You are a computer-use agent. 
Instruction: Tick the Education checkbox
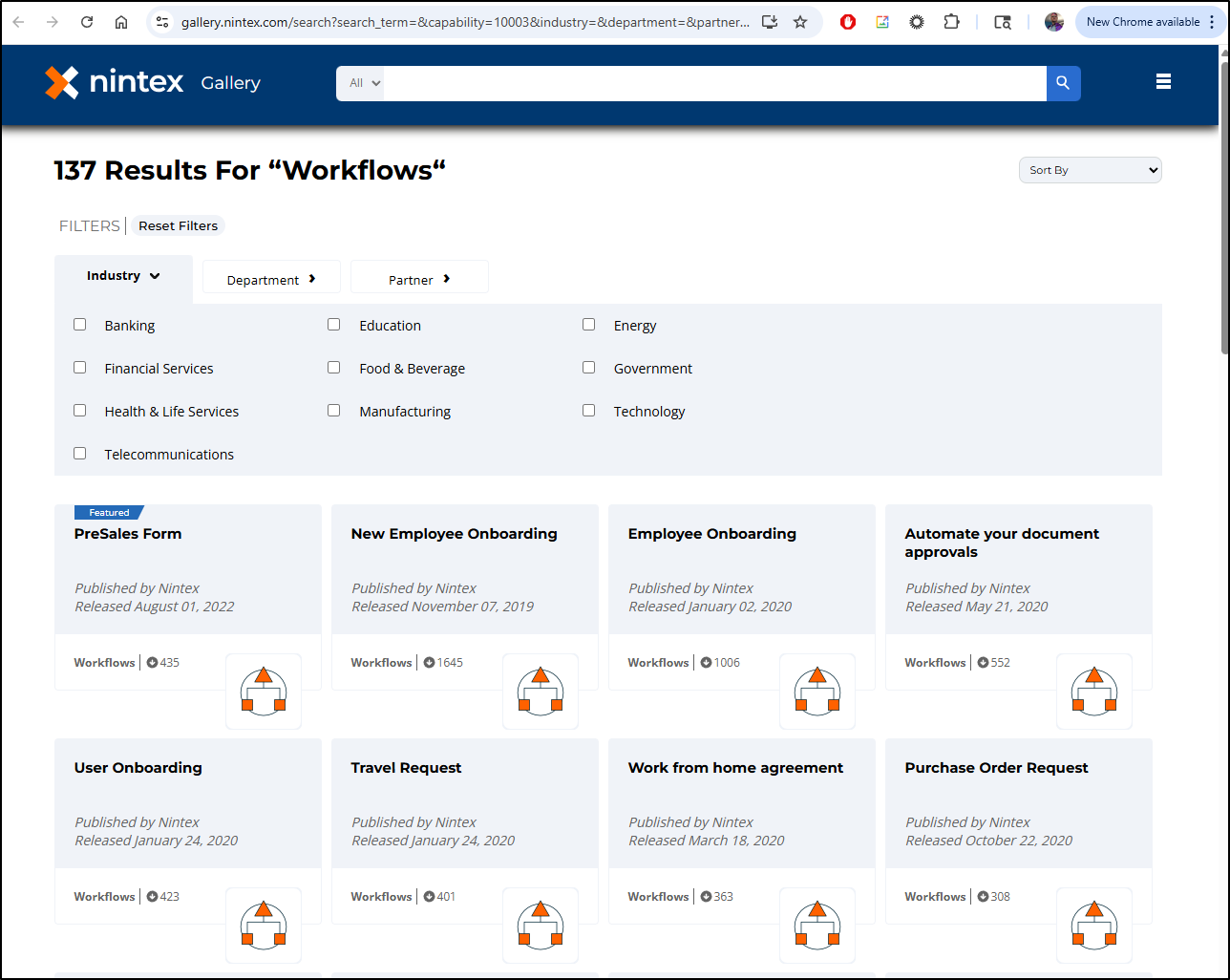coord(334,325)
